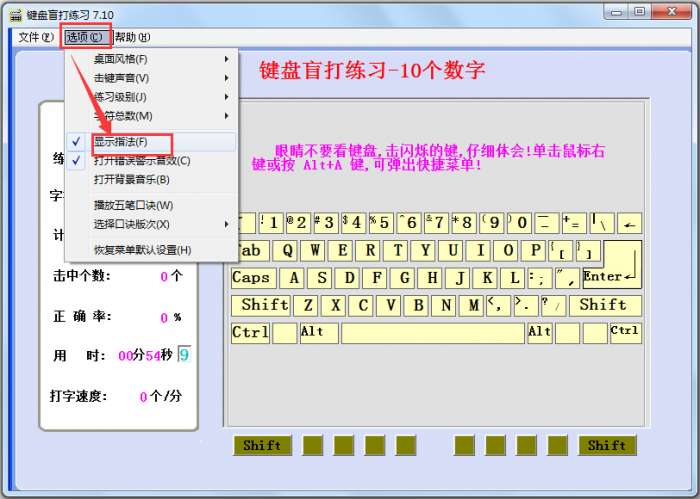This screenshot has width=700, height=499.
Task: Click the backspace arrow key
Action: 629,223
